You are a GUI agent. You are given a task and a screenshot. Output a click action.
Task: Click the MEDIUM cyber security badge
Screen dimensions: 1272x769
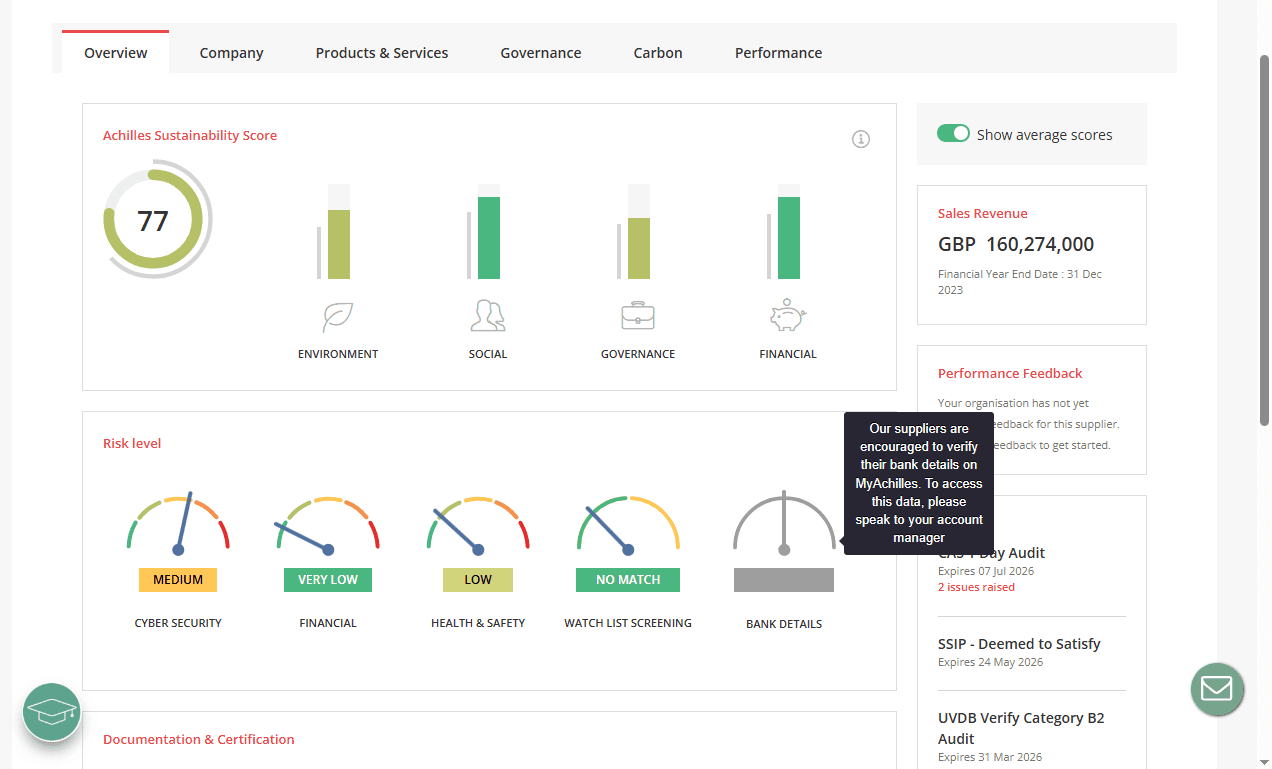178,580
